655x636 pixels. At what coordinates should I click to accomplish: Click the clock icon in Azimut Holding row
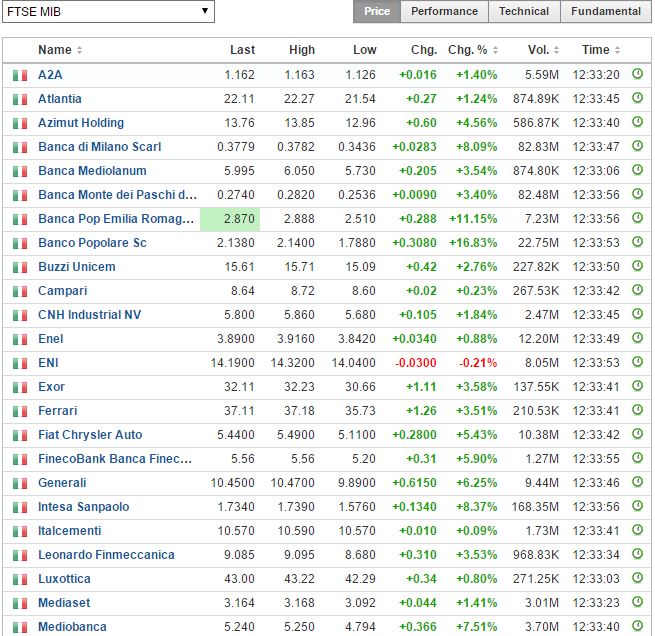pos(637,122)
